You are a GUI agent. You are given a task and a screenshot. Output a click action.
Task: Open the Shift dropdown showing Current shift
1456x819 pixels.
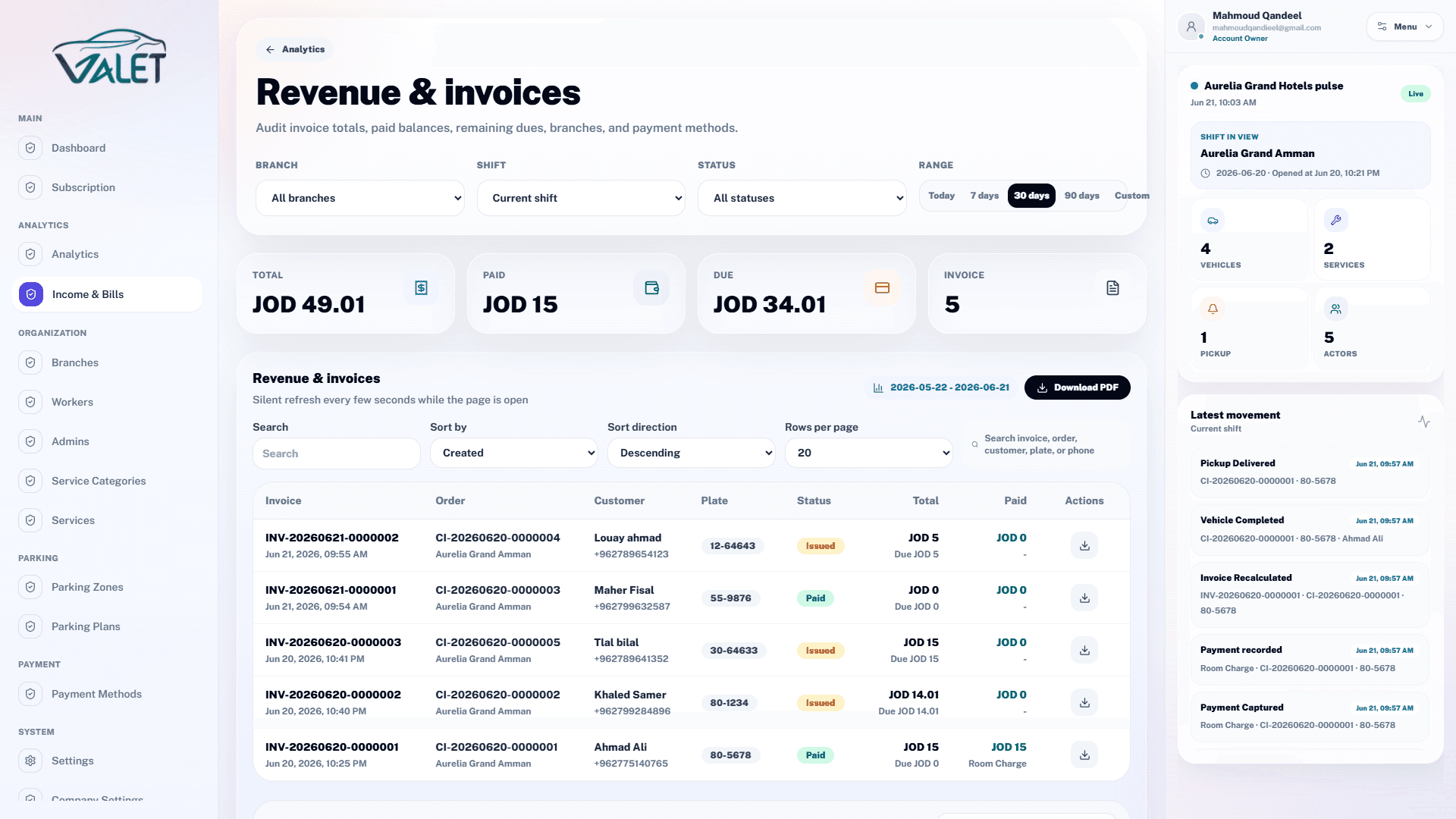(581, 198)
